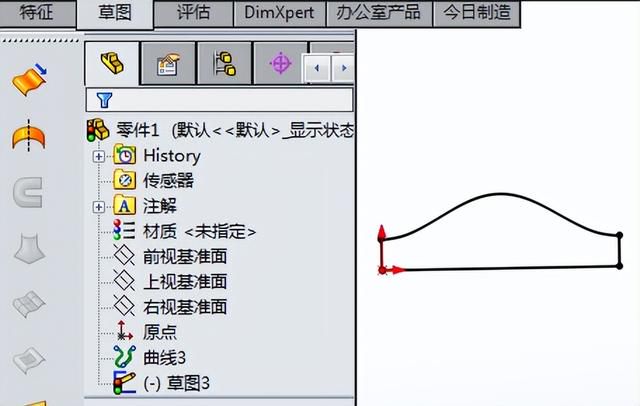
Task: Open the 今日制造 tab
Action: [x=477, y=13]
